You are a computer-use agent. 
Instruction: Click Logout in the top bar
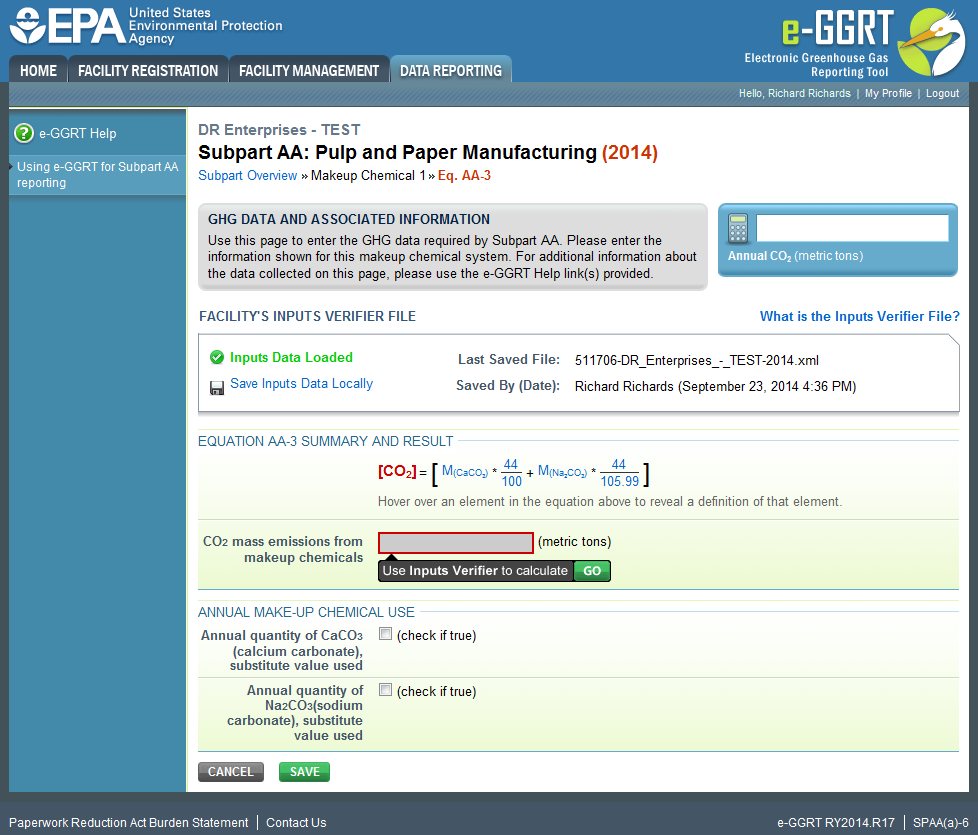point(941,93)
